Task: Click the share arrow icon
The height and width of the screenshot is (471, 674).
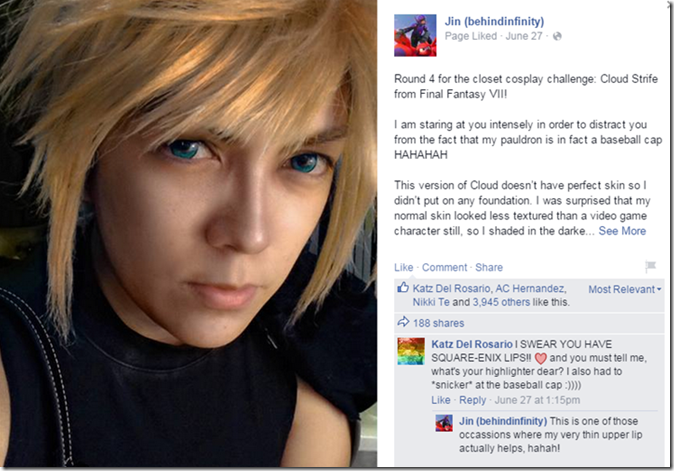Action: pyautogui.click(x=403, y=321)
